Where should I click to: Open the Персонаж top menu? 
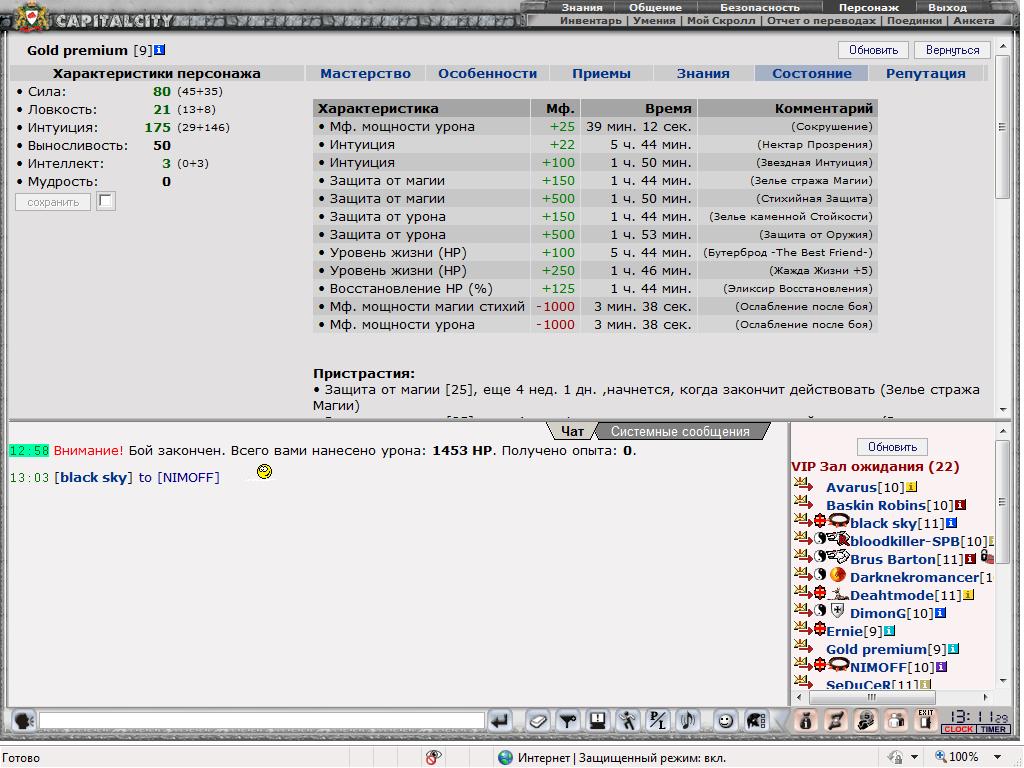tap(869, 7)
